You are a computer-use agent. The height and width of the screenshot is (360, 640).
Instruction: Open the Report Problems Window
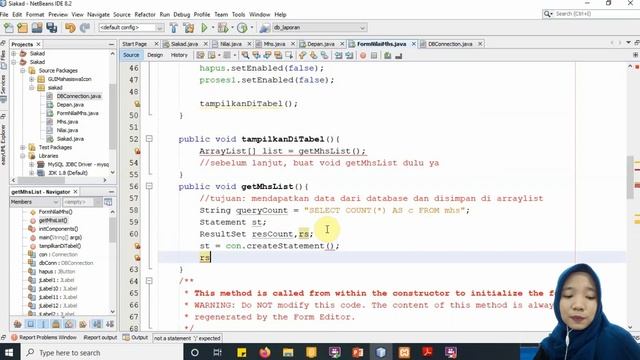[x=44, y=338]
